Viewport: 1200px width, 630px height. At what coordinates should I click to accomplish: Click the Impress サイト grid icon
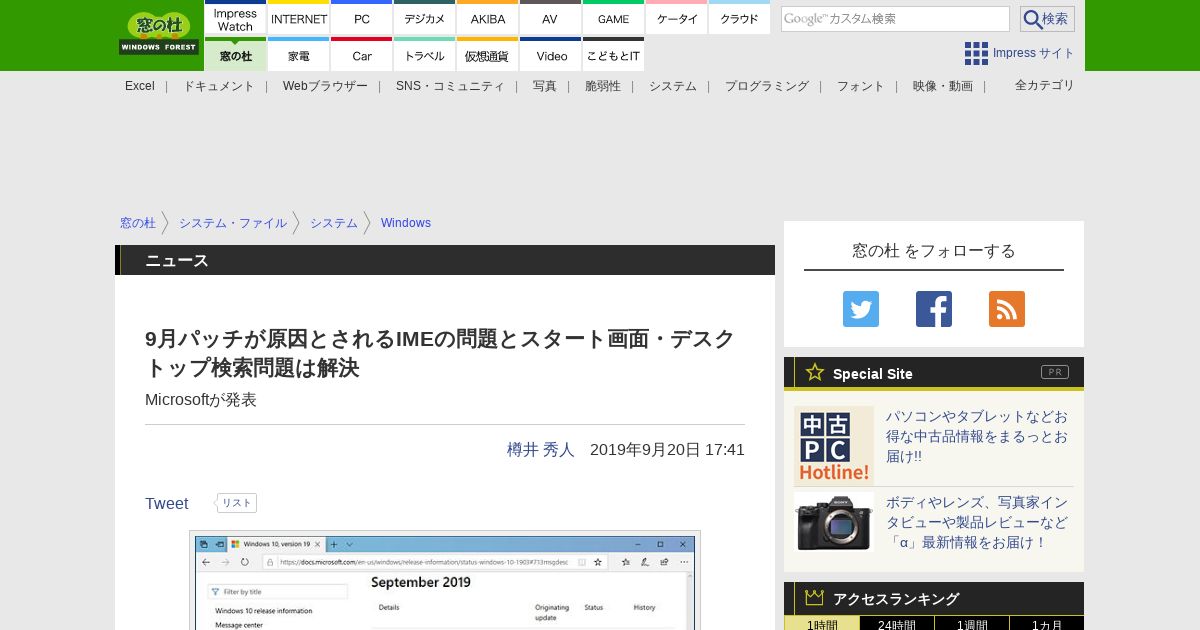[x=976, y=53]
